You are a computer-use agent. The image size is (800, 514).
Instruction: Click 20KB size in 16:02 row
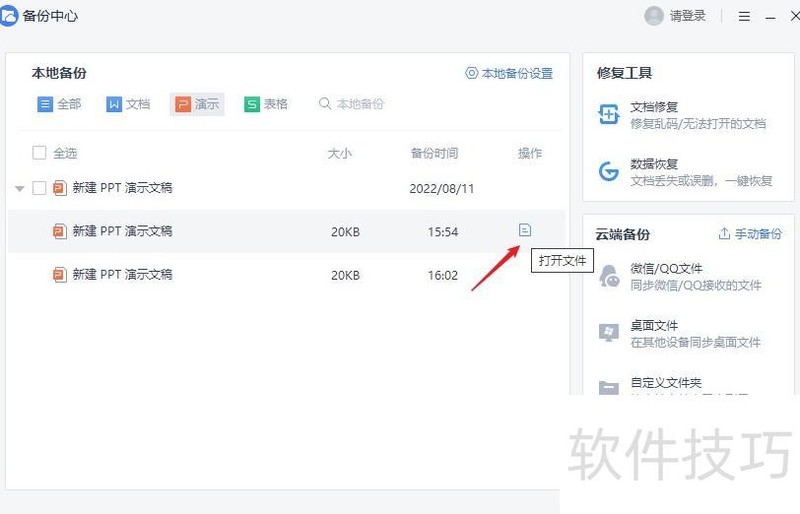click(x=345, y=276)
